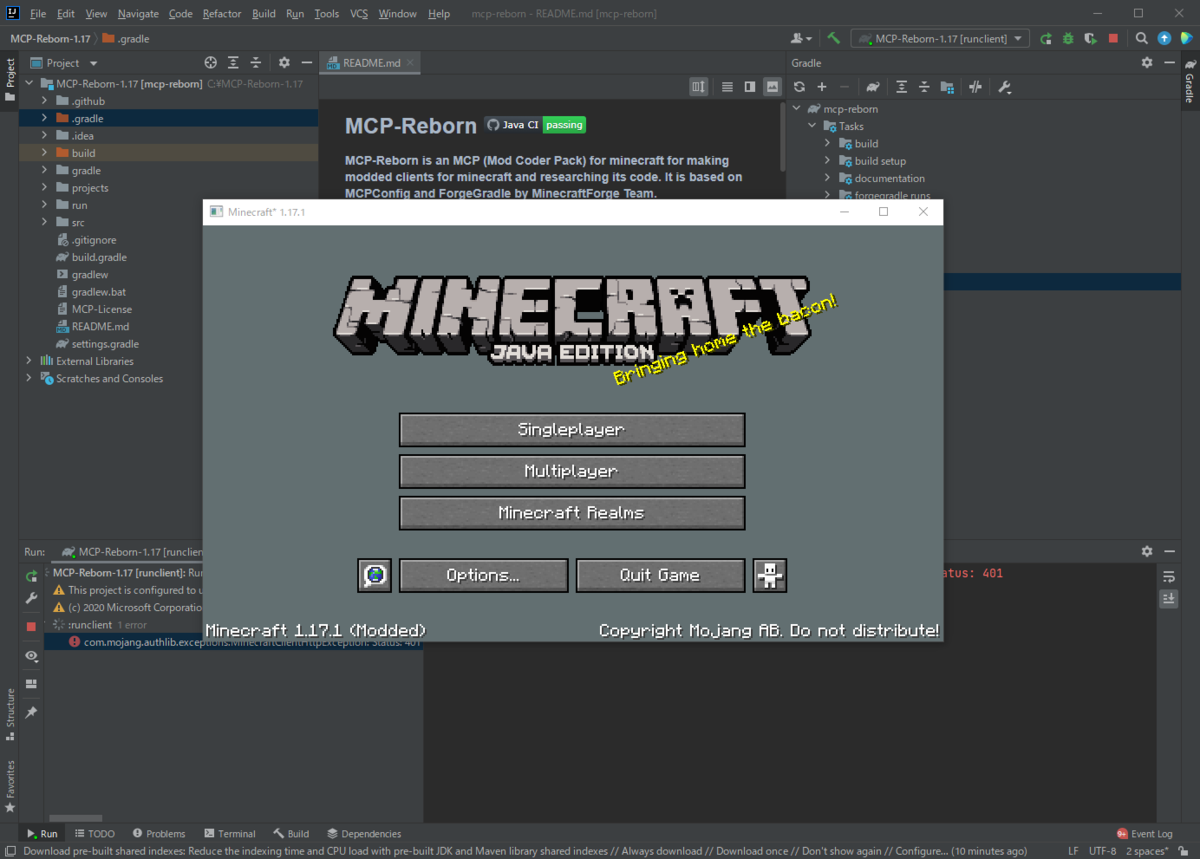This screenshot has height=859, width=1200.
Task: Execute Gradle Task elephant icon
Action: [873, 87]
